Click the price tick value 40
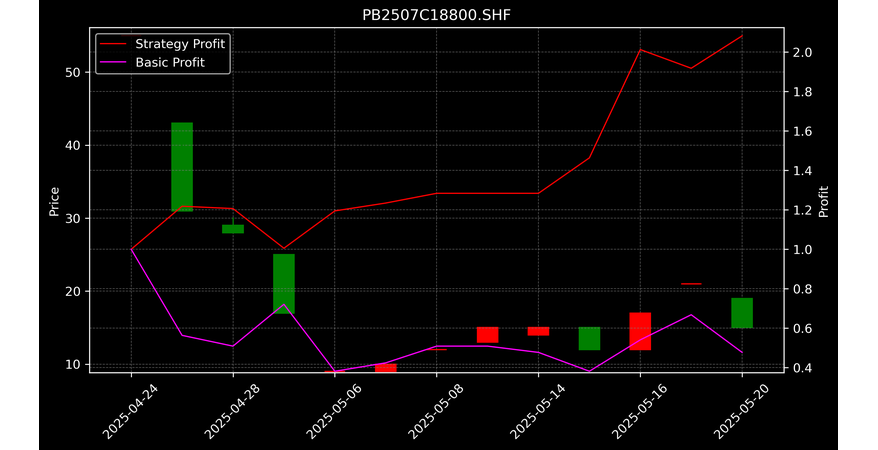 (74, 146)
